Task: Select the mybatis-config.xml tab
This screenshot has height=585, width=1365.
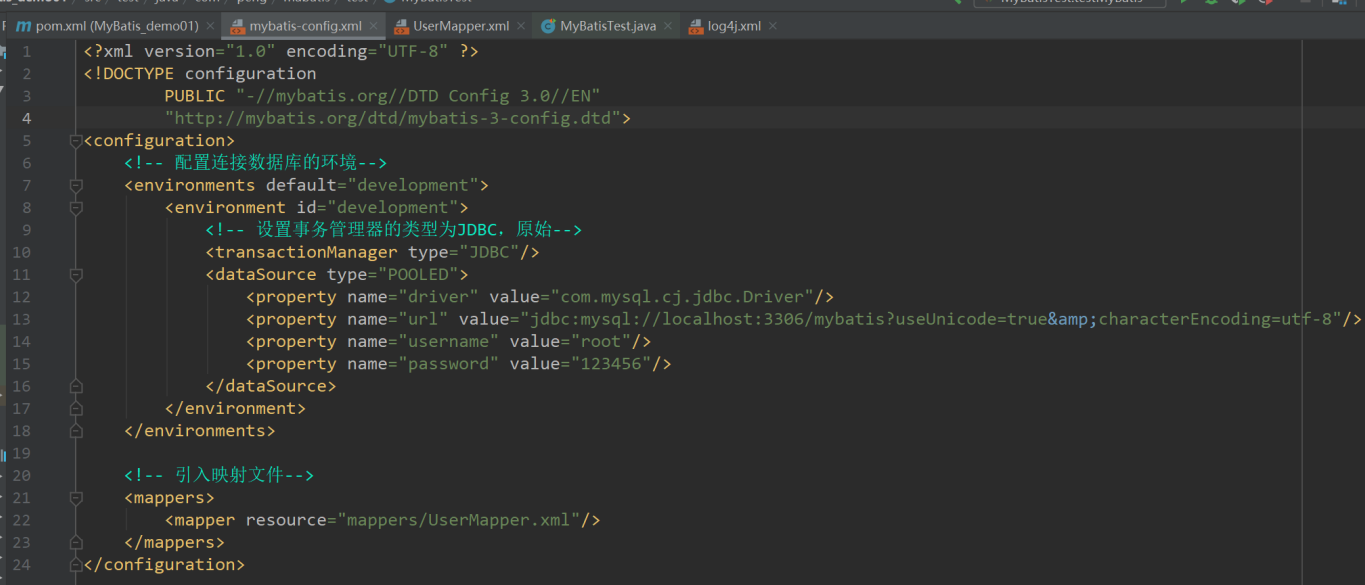Action: click(305, 26)
